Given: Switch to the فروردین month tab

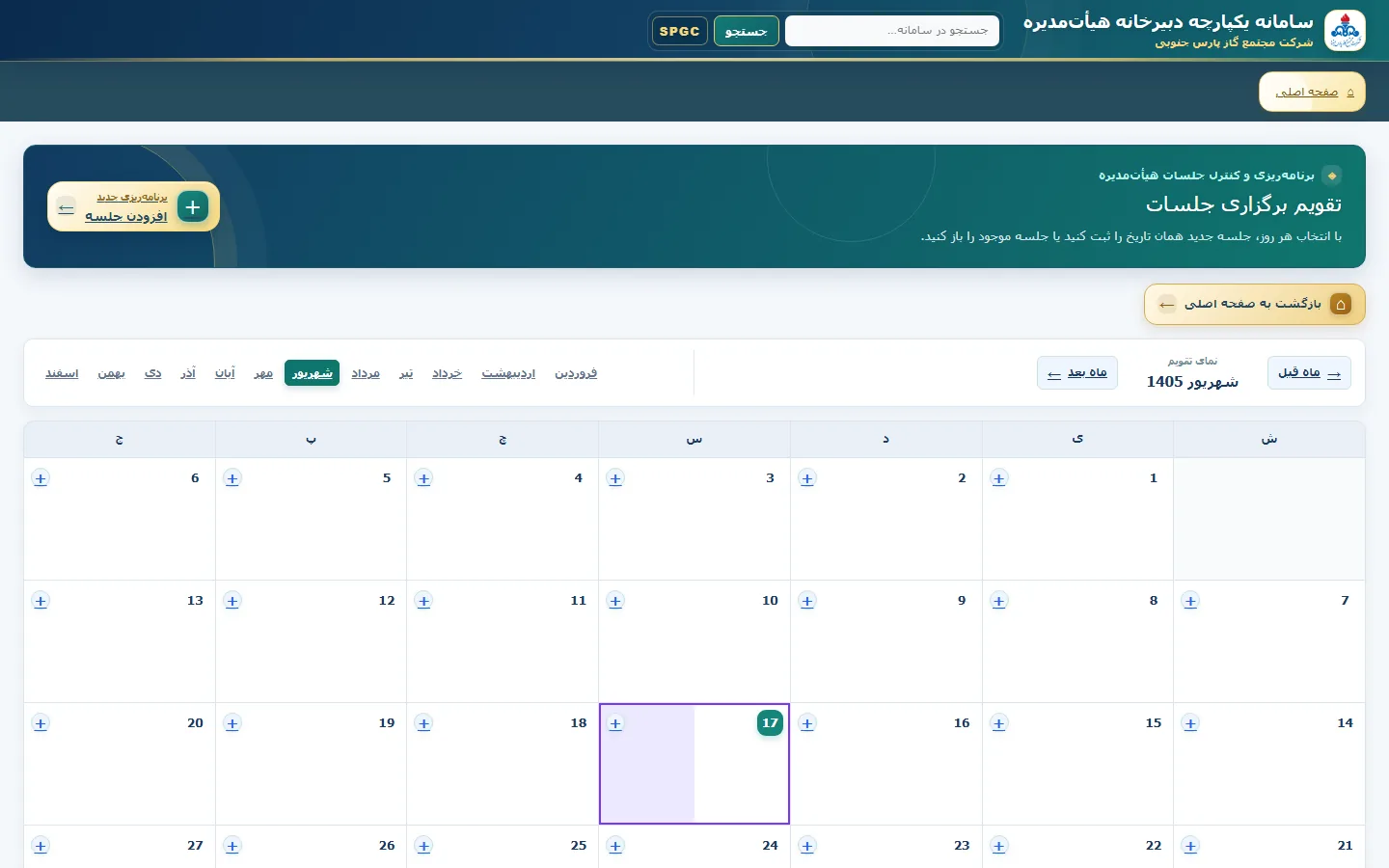Looking at the screenshot, I should click(576, 373).
